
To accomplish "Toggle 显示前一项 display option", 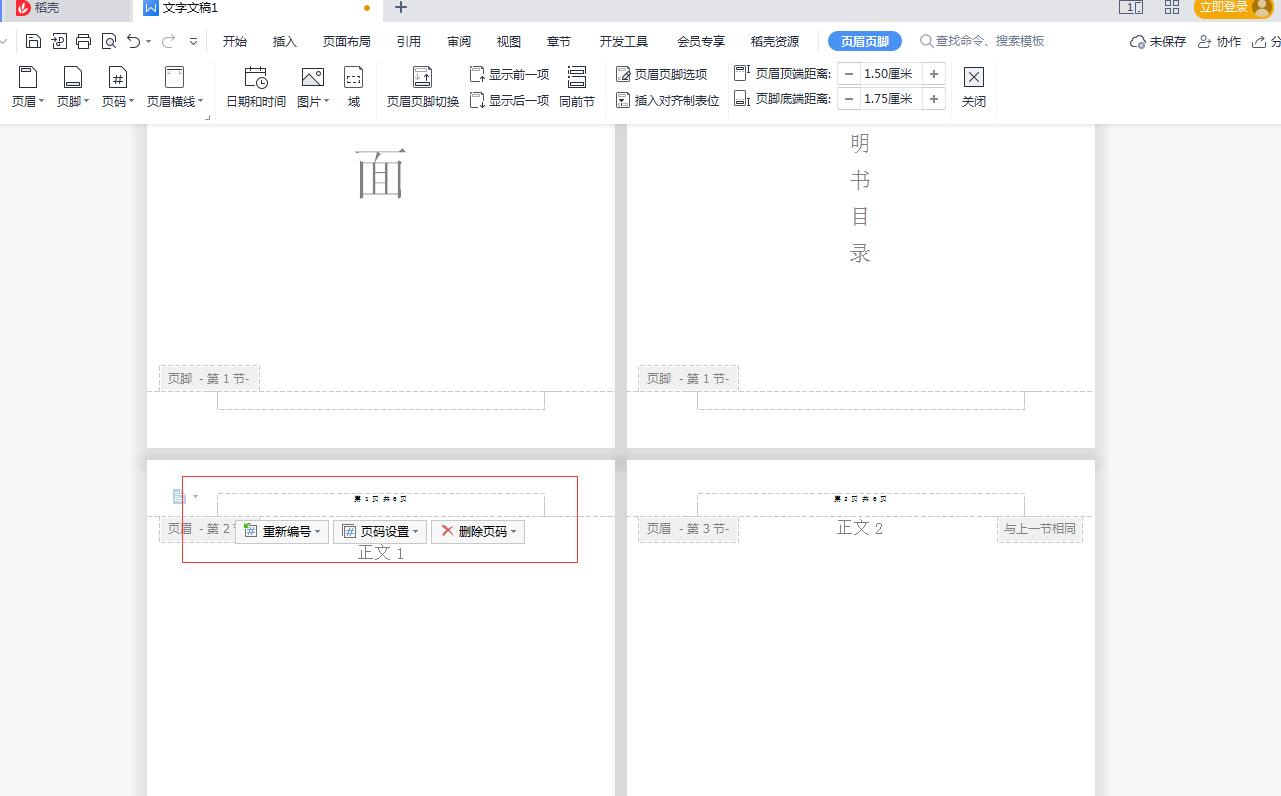I will (509, 73).
